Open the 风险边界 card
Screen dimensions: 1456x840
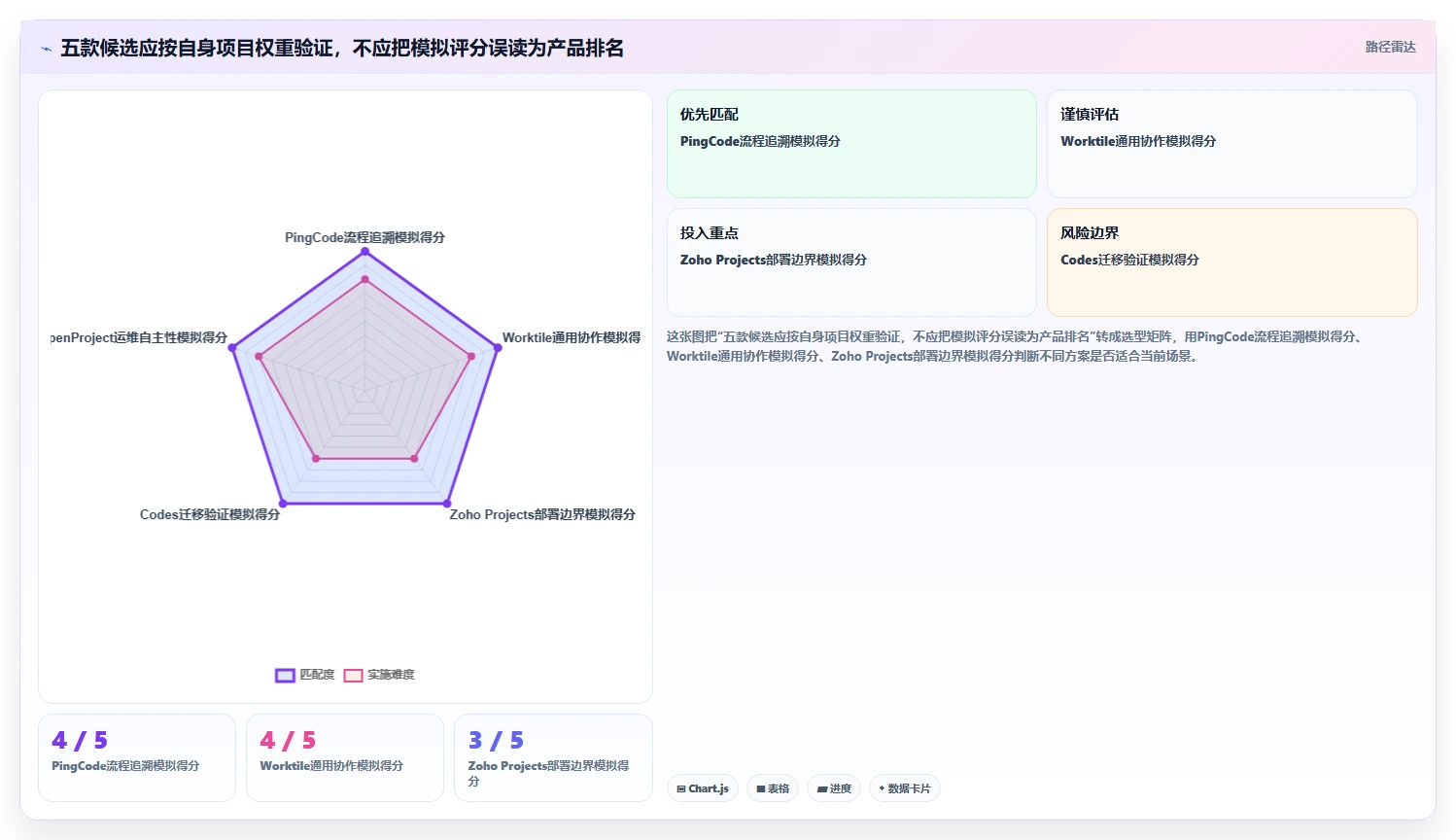click(1231, 262)
